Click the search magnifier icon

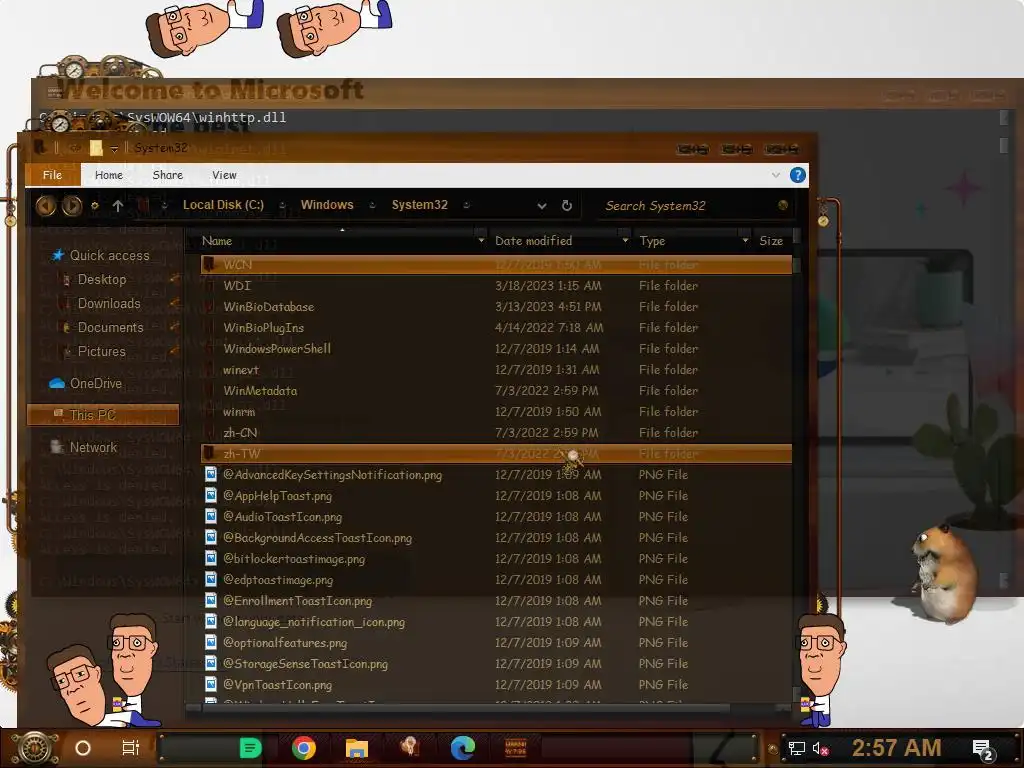point(782,206)
